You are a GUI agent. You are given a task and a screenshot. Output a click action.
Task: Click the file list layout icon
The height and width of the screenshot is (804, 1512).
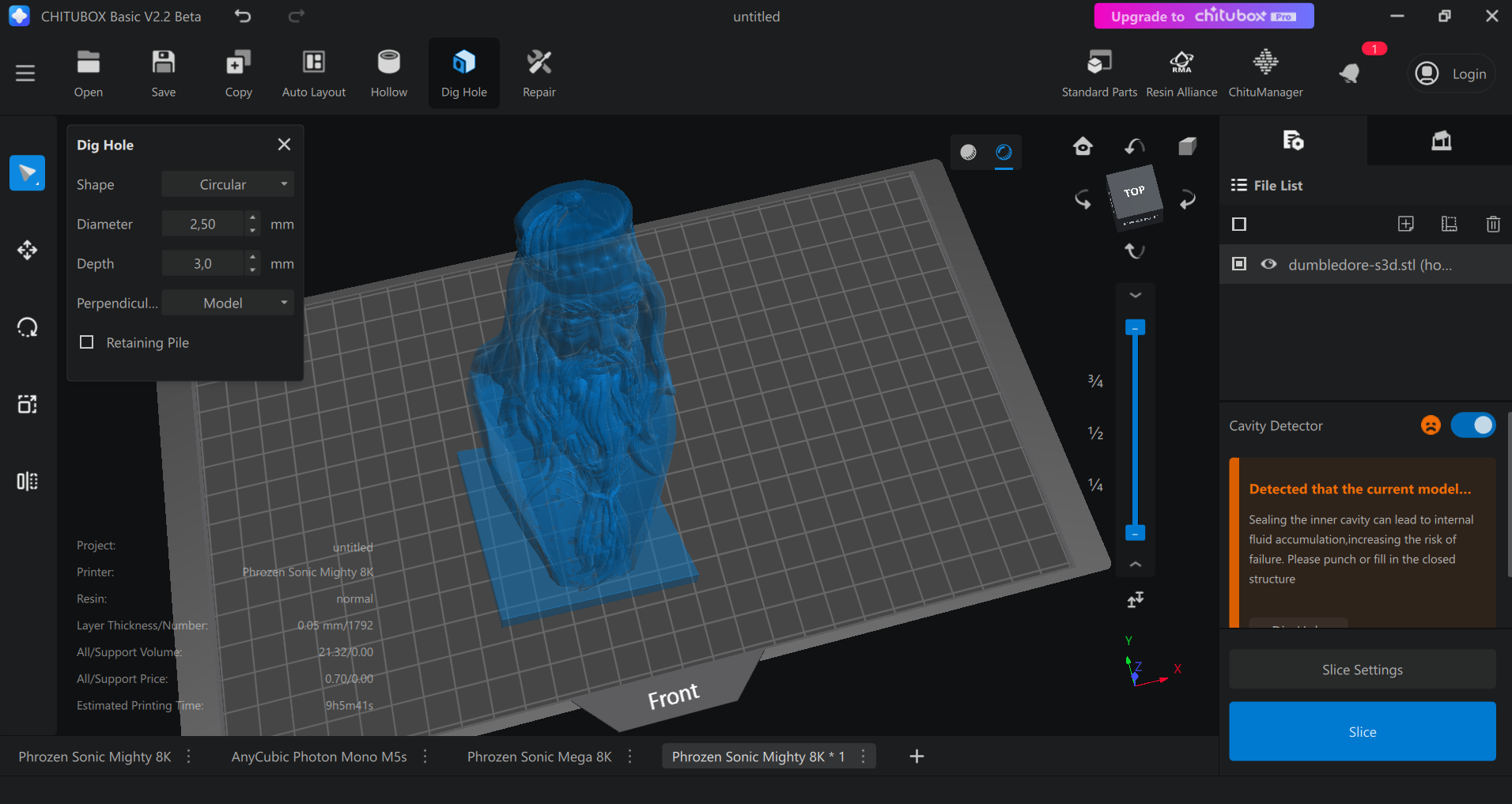[x=1449, y=225]
